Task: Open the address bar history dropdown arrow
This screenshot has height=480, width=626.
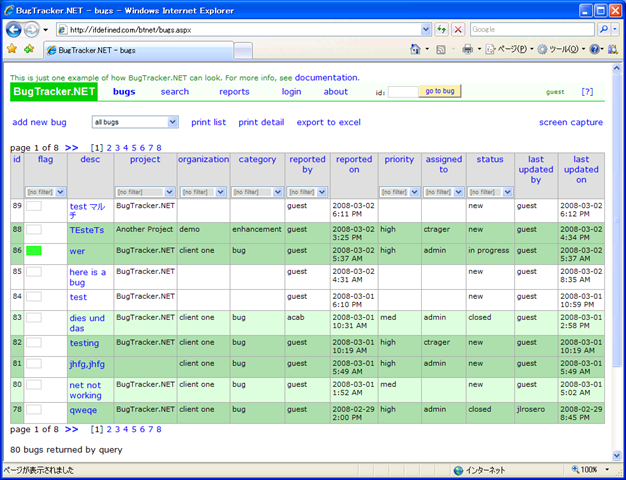Action: click(426, 30)
